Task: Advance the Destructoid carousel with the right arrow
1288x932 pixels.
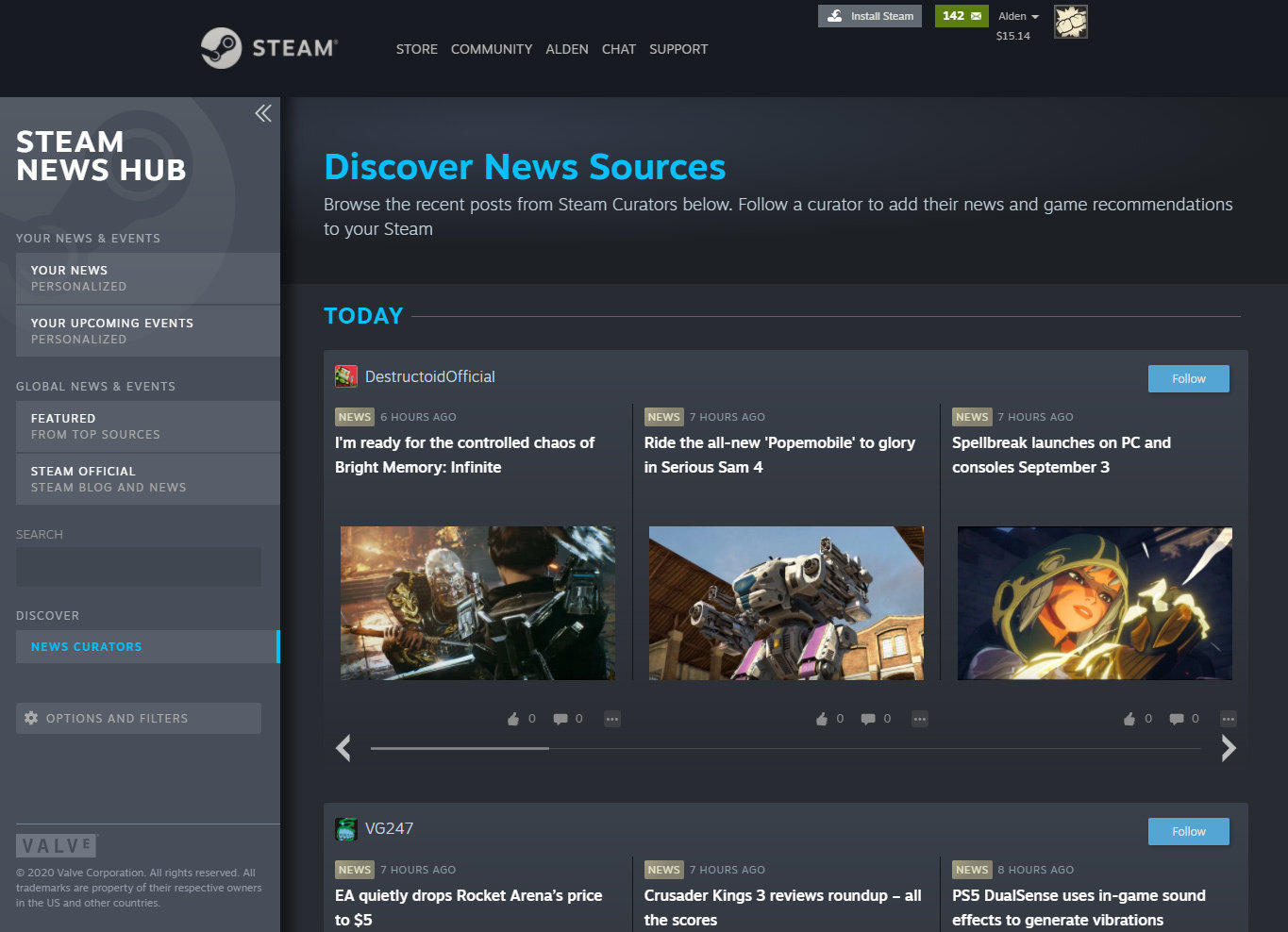Action: pyautogui.click(x=1229, y=748)
